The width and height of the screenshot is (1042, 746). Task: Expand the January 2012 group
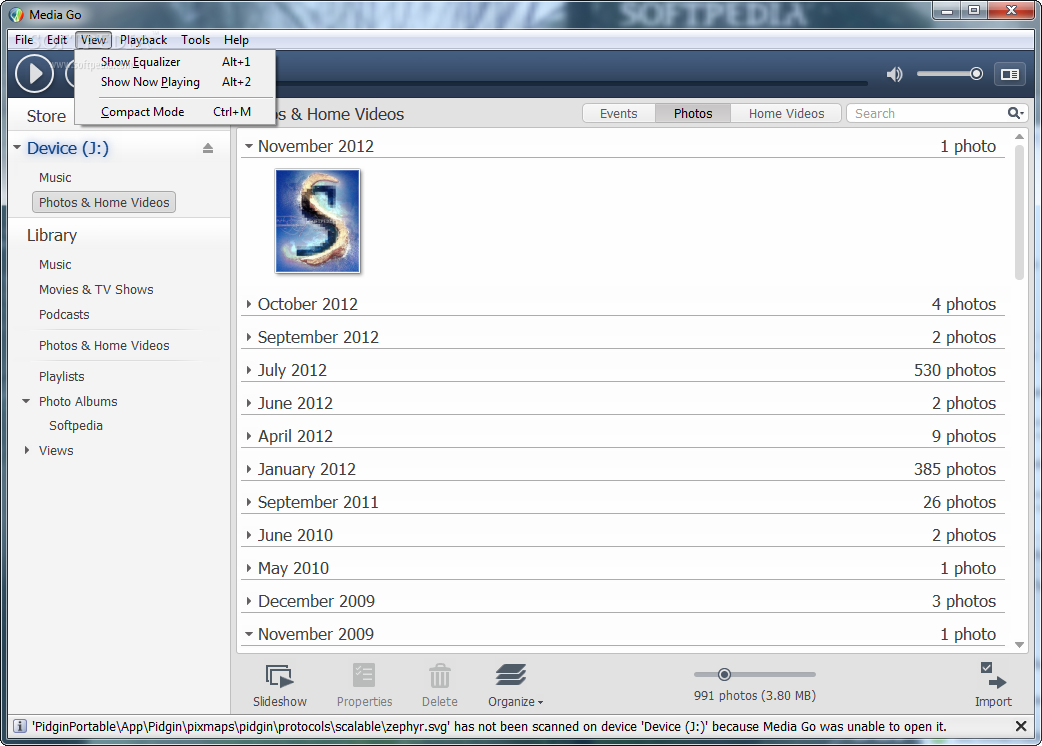pos(249,469)
